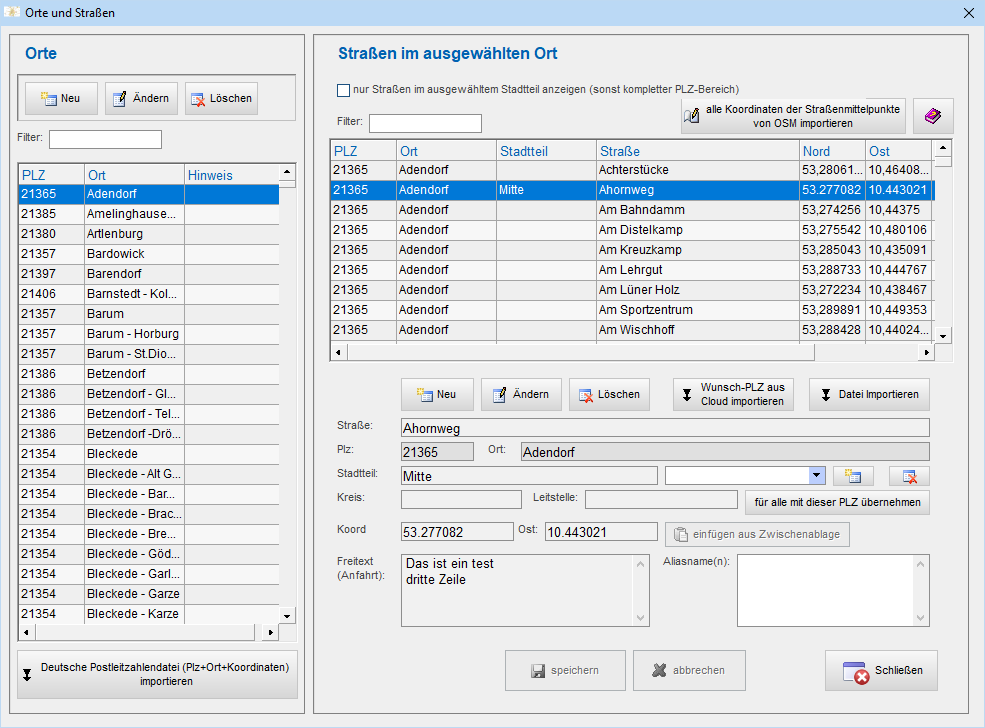Import Deutsche Postleitzahlendatei
Screen dimensions: 985x728
point(157,674)
